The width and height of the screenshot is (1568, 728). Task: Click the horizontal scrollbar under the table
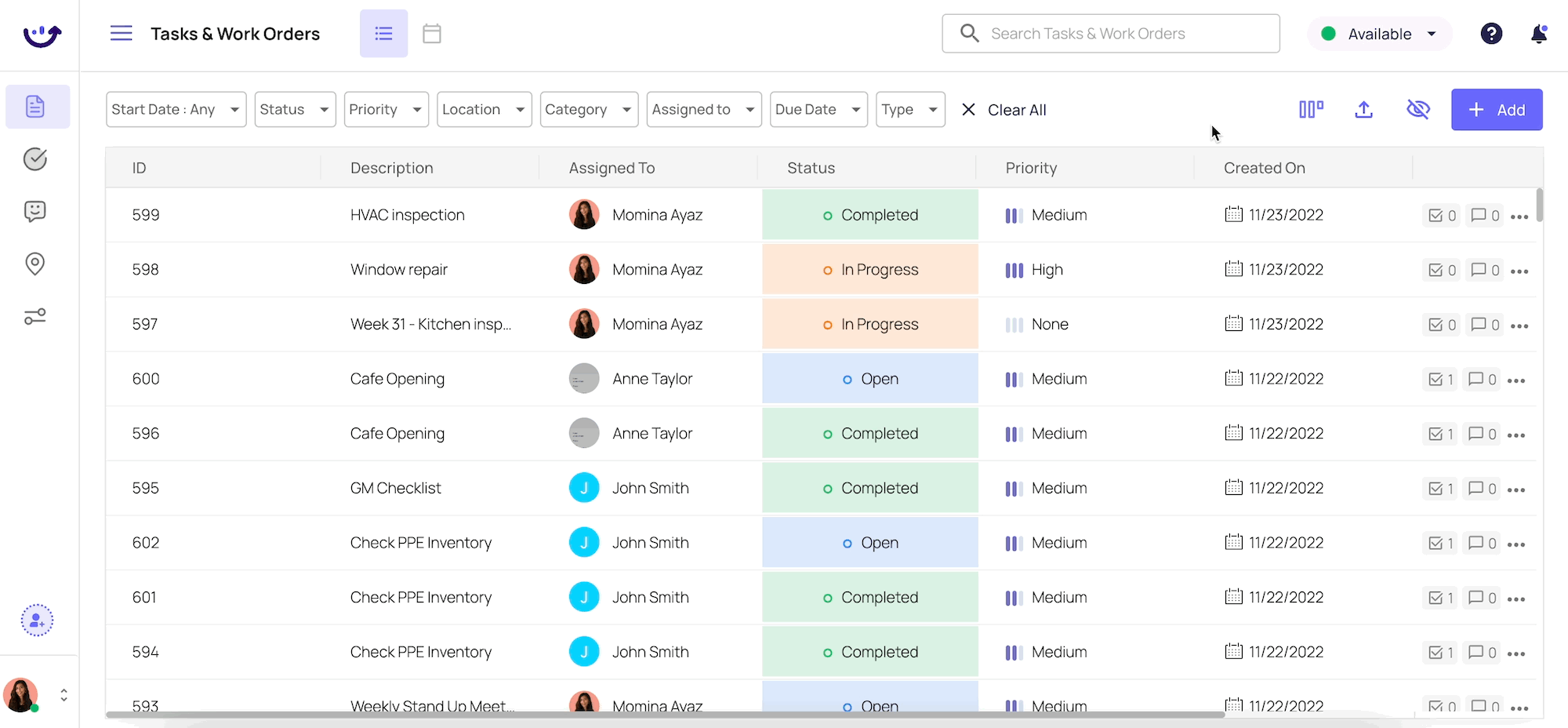665,715
